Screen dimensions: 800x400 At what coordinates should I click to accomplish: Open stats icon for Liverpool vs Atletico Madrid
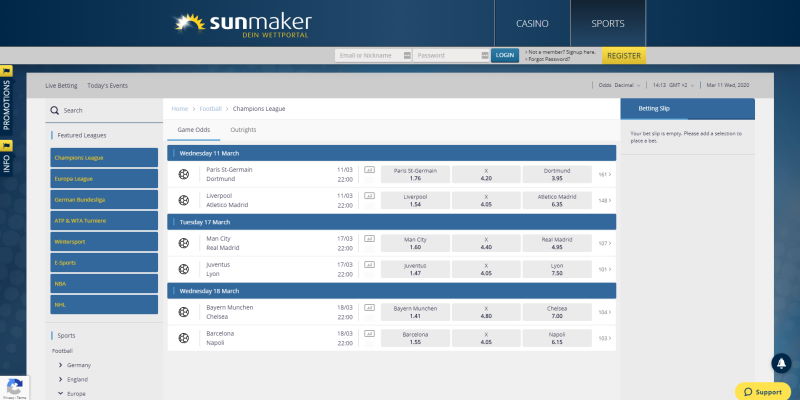(369, 196)
